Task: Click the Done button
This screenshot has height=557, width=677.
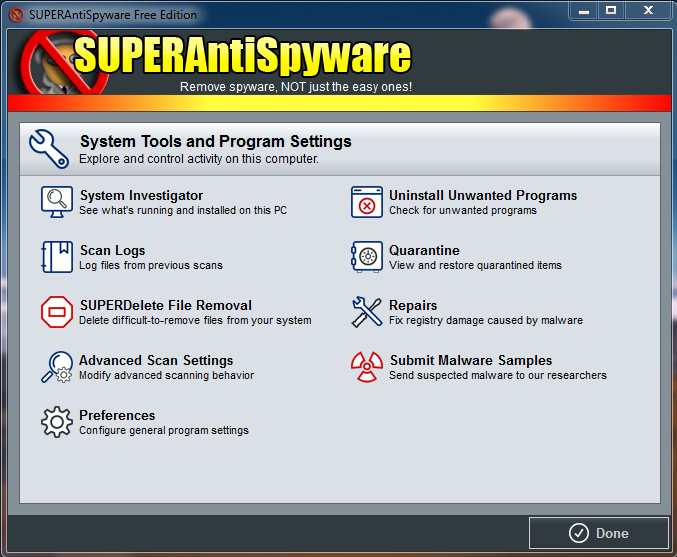Action: point(598,533)
